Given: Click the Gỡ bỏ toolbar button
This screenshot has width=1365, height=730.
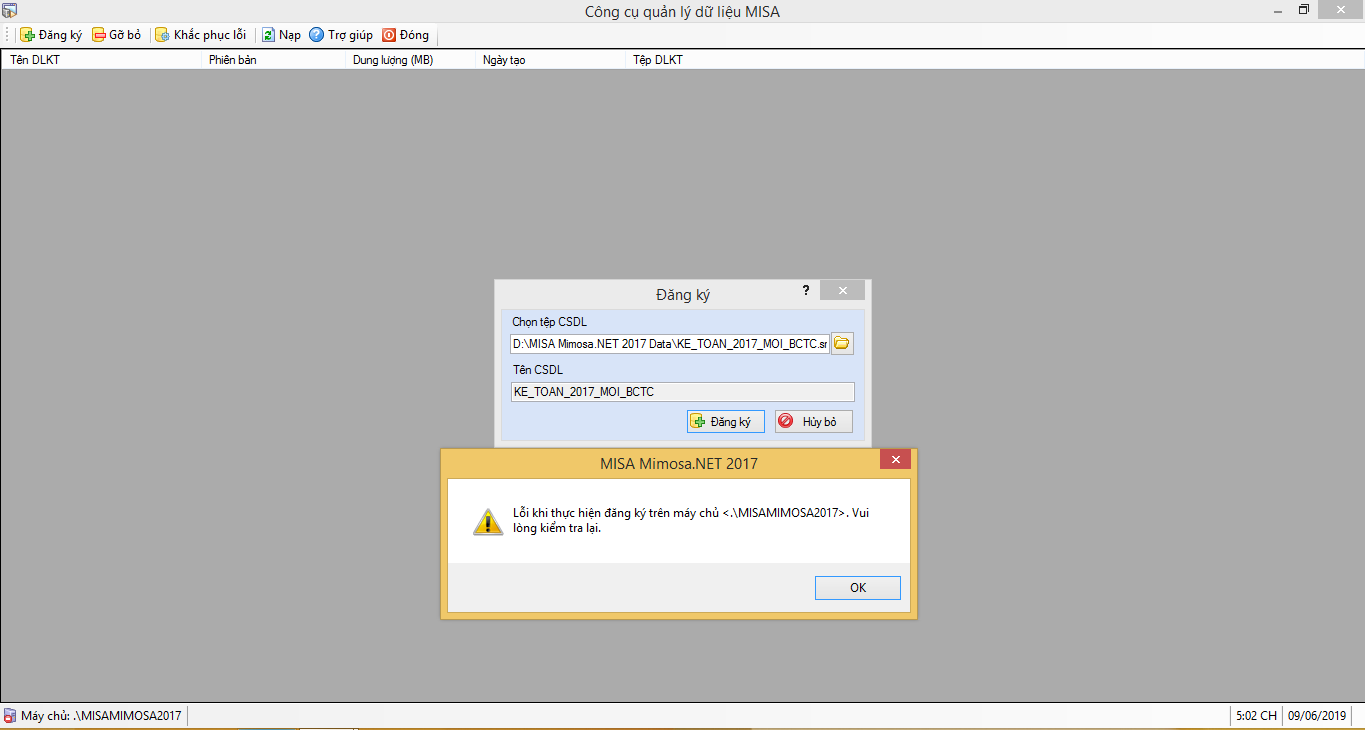Looking at the screenshot, I should (117, 35).
